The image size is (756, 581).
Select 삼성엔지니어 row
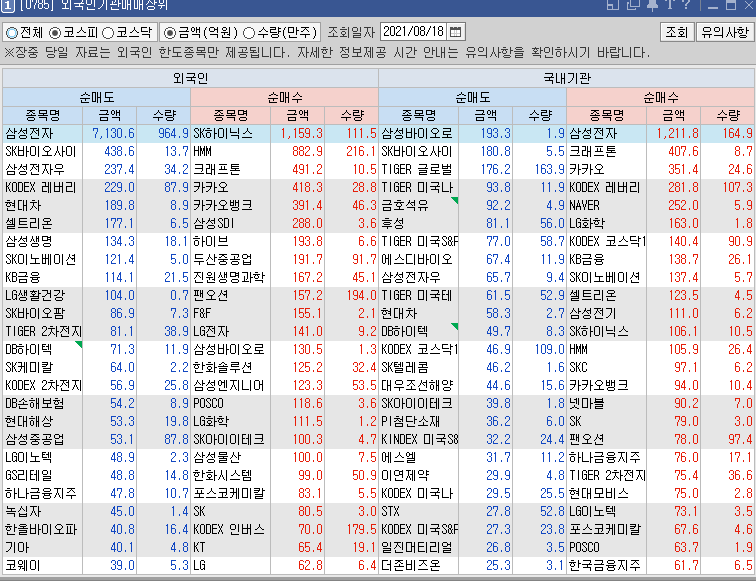point(229,386)
